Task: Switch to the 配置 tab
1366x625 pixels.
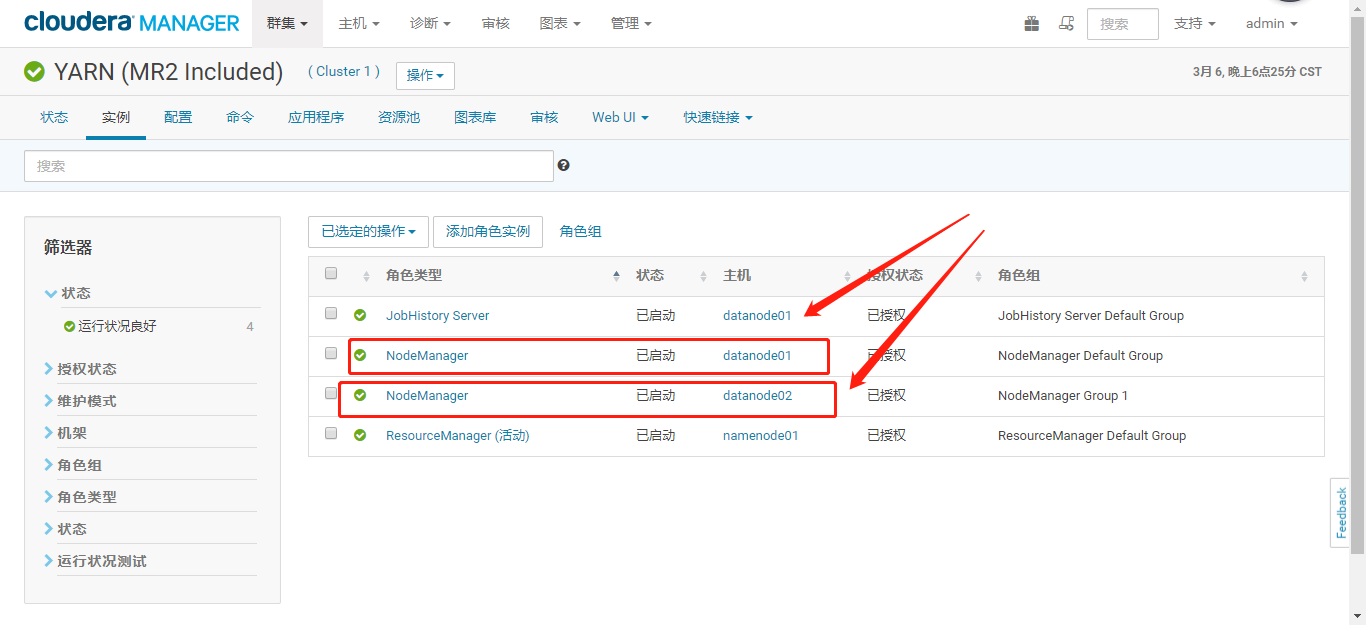Action: [x=178, y=117]
